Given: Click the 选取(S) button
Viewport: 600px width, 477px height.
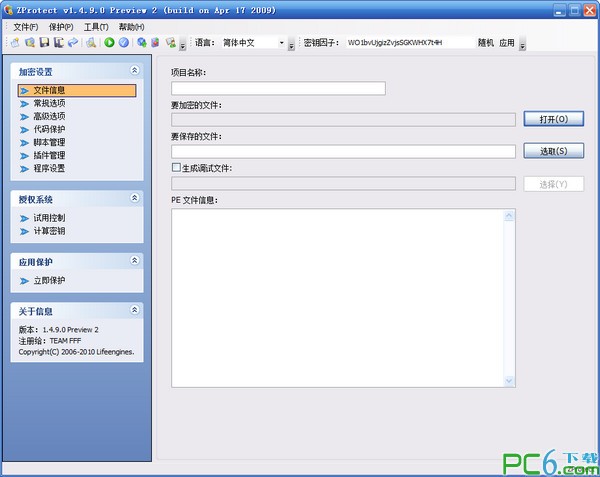Looking at the screenshot, I should [554, 151].
